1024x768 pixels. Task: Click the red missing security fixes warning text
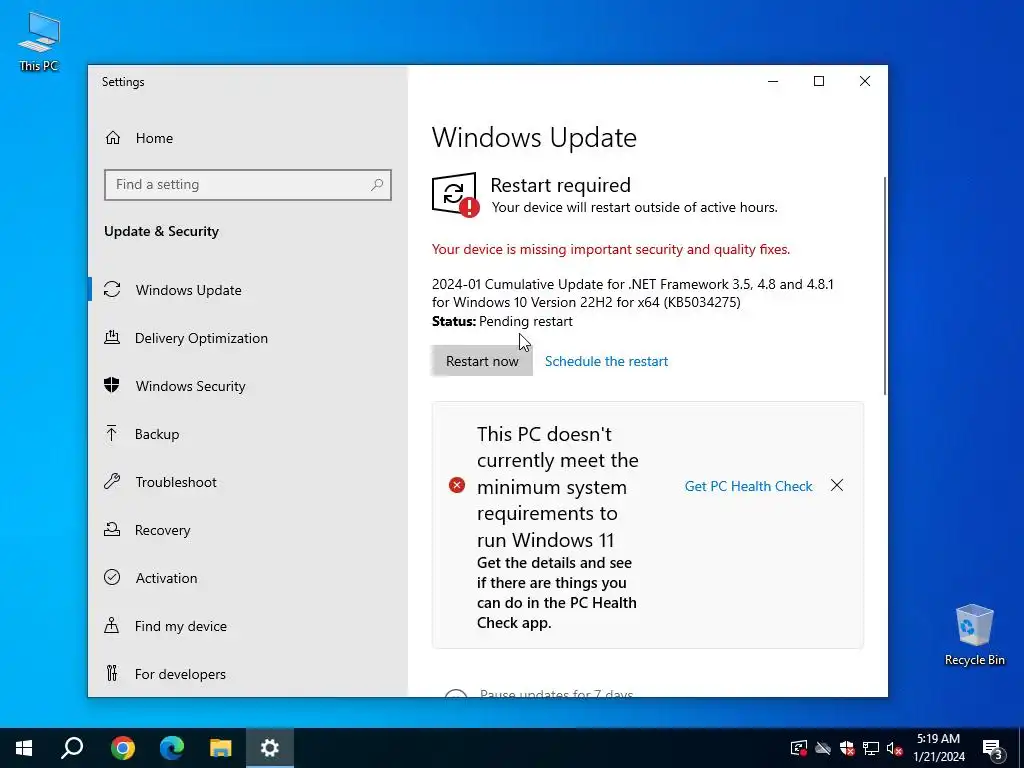pos(611,249)
